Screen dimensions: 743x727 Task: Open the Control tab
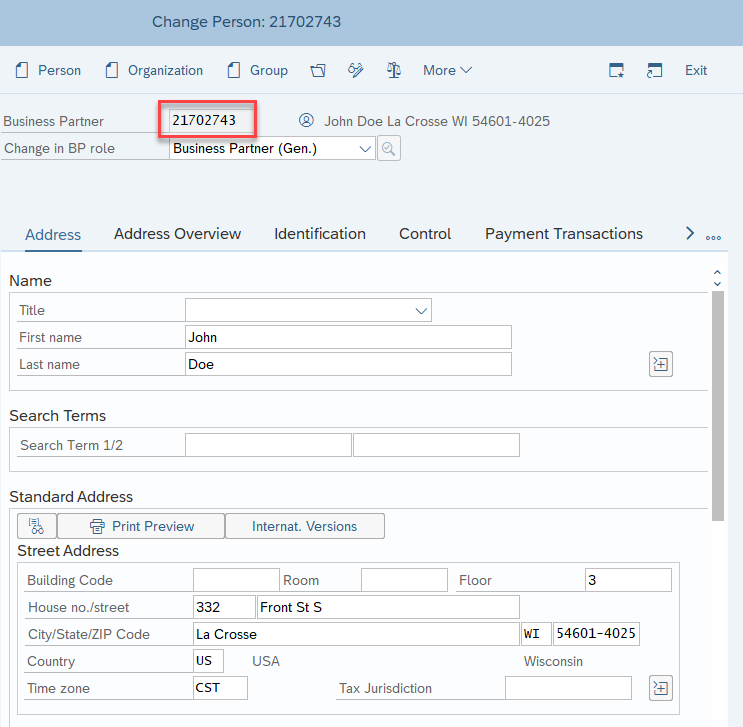425,234
